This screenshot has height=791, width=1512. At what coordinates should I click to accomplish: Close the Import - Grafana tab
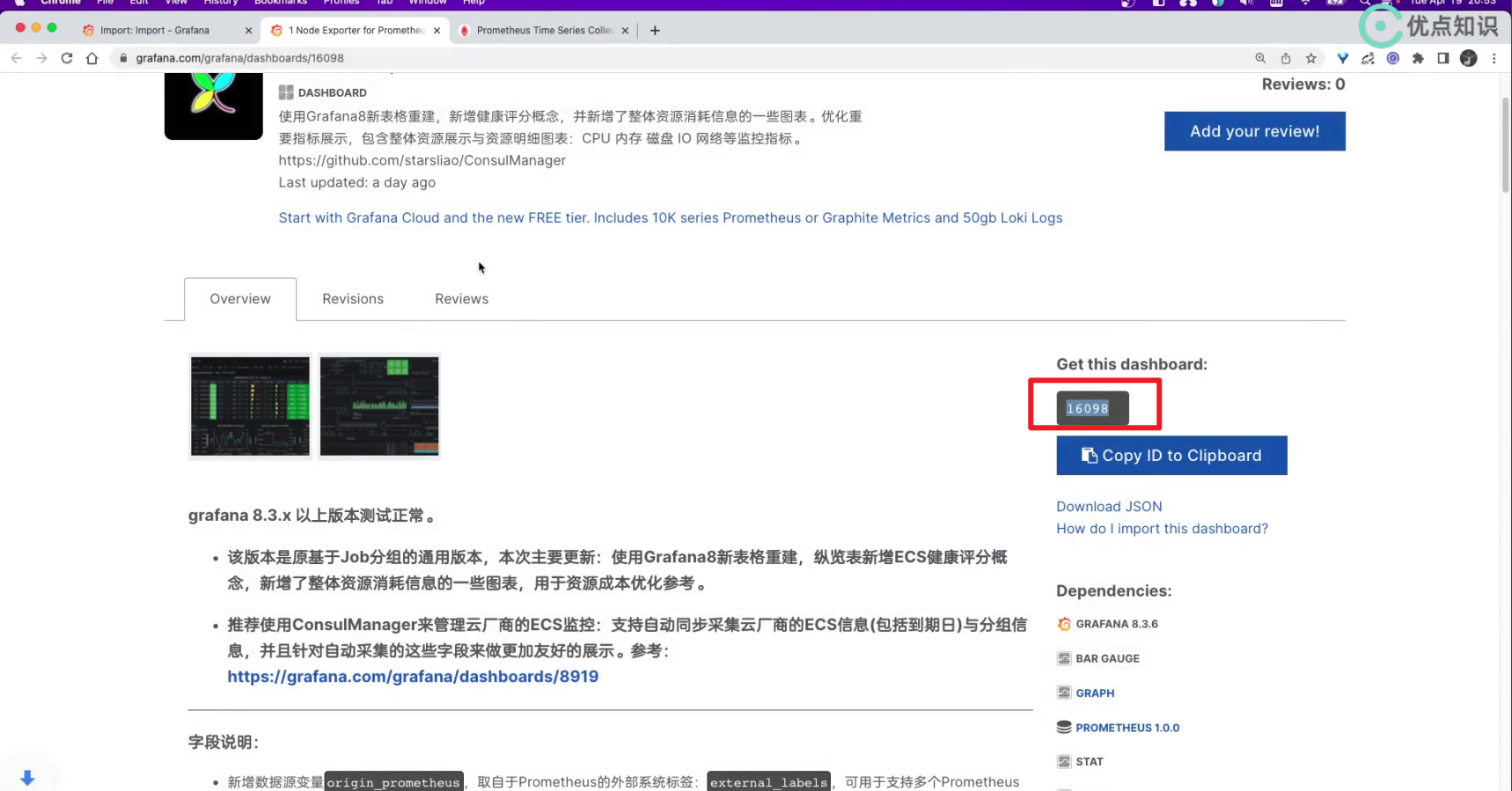(x=248, y=30)
